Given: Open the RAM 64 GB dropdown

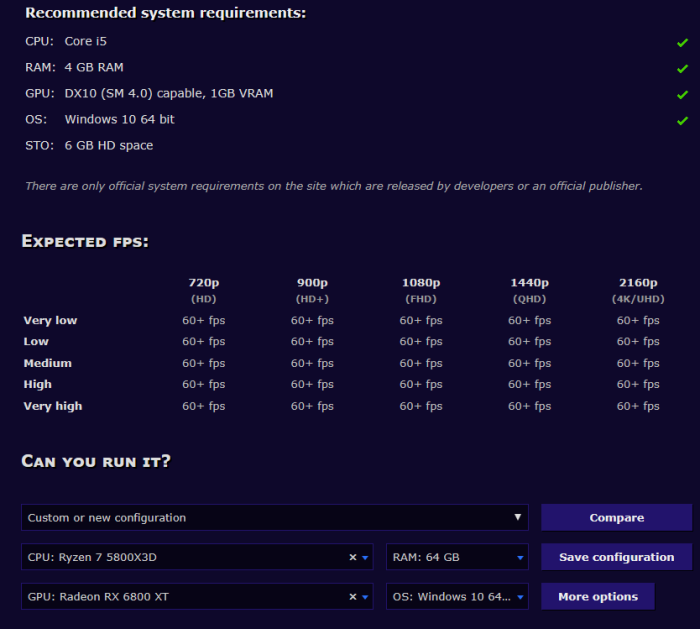Looking at the screenshot, I should click(x=457, y=557).
